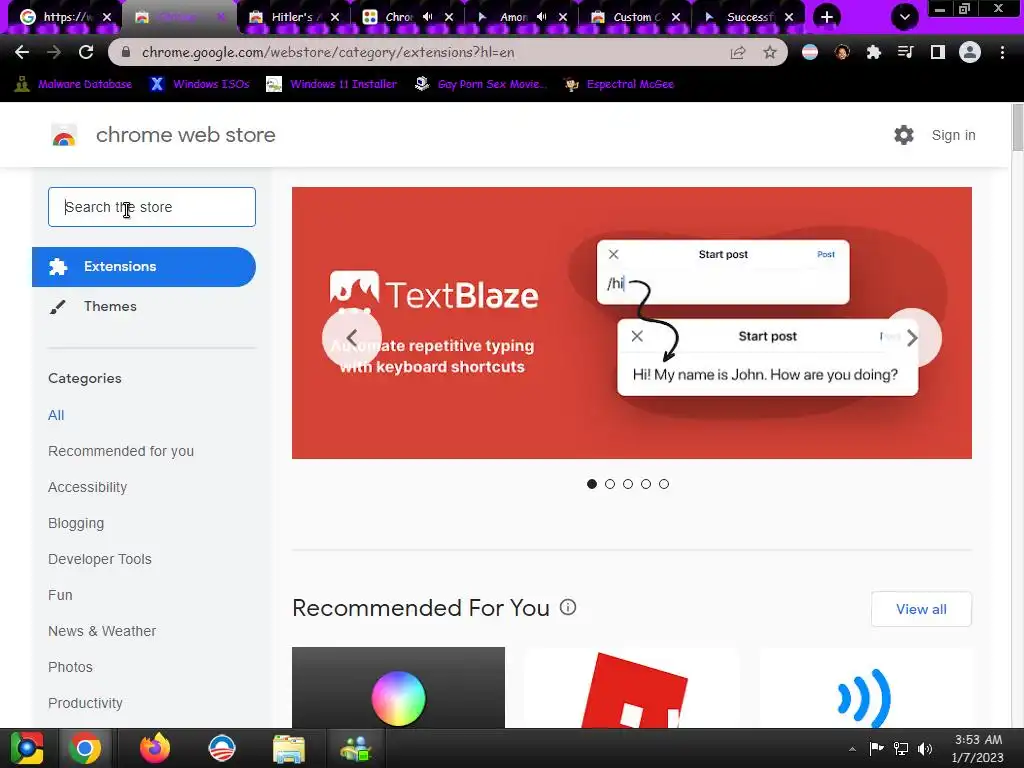Select the third carousel dot

pos(628,484)
